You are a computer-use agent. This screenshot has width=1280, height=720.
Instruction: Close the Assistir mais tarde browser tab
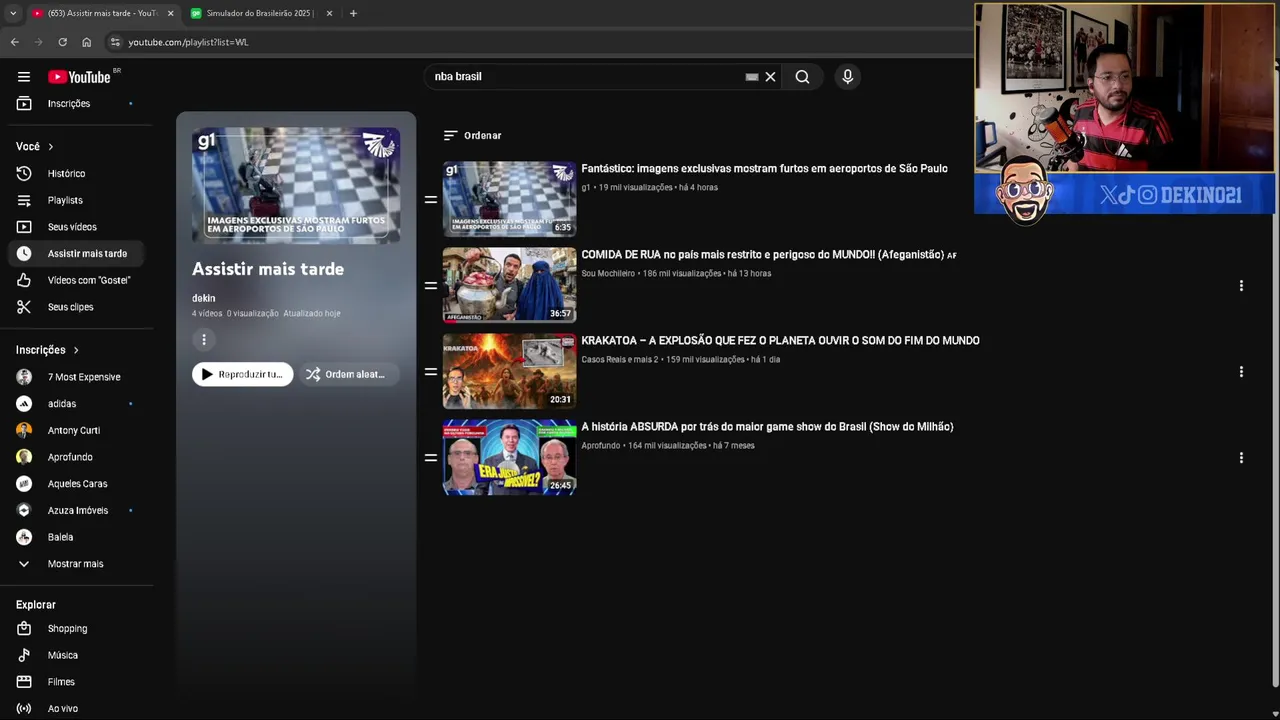(x=170, y=13)
